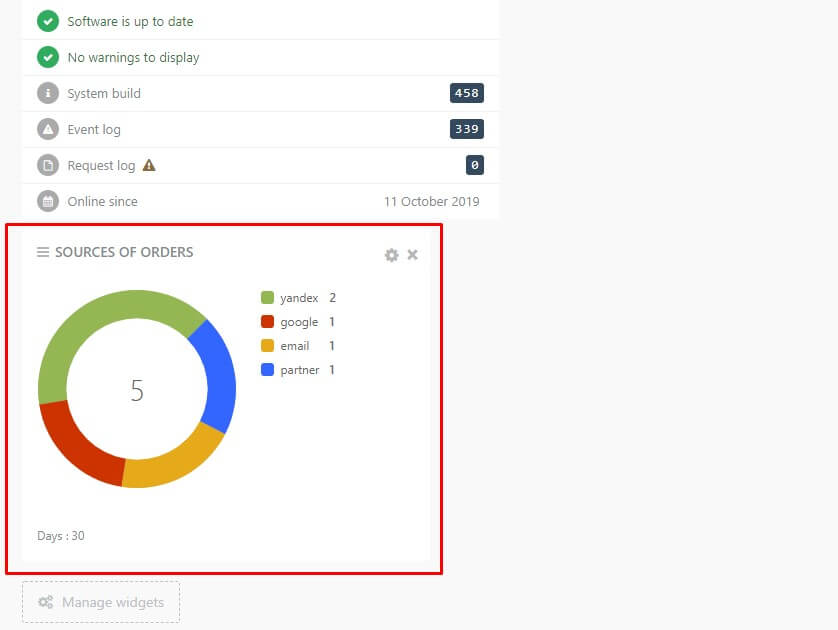The image size is (838, 630).
Task: Click the warning triangle next to Request log
Action: click(149, 165)
